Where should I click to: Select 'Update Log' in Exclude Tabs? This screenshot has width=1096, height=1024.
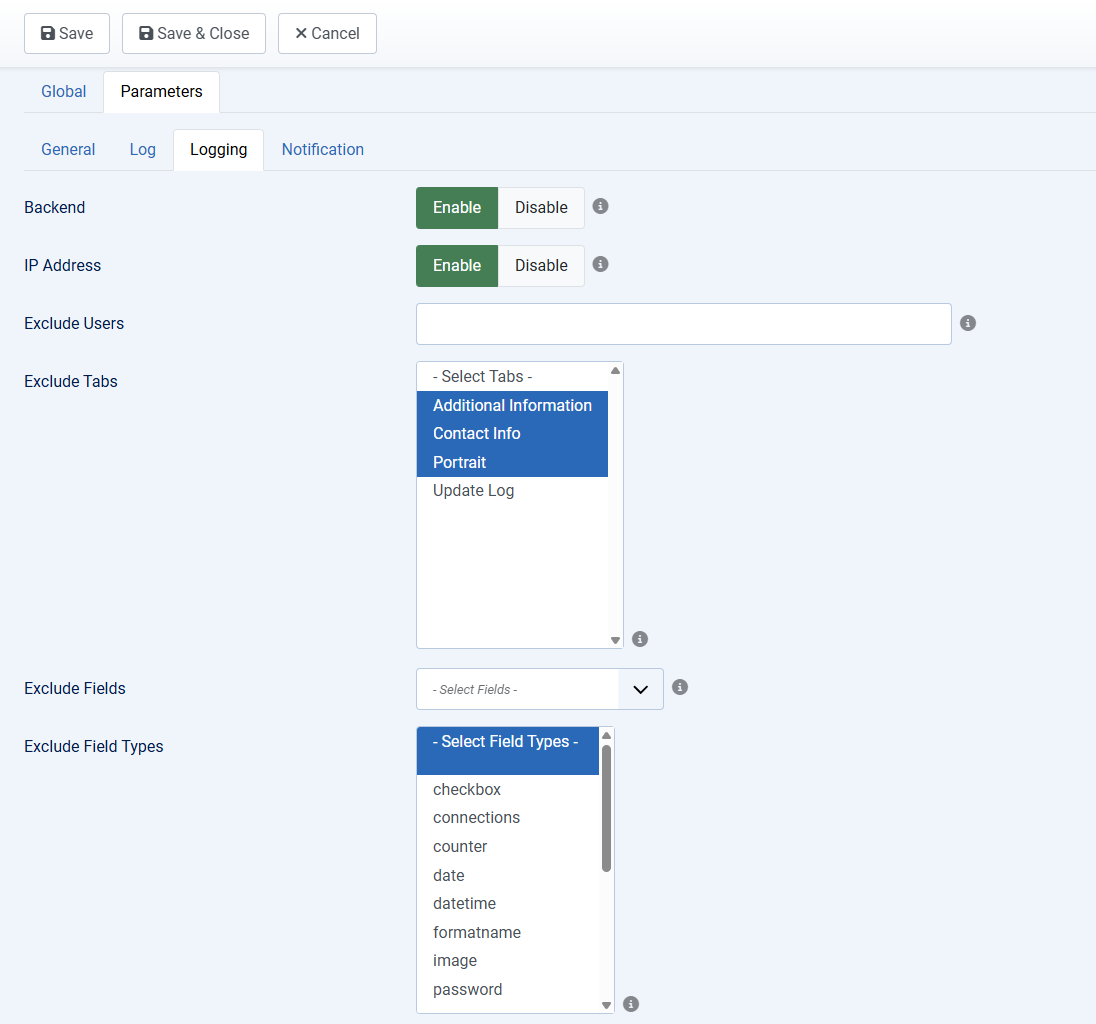tap(512, 491)
